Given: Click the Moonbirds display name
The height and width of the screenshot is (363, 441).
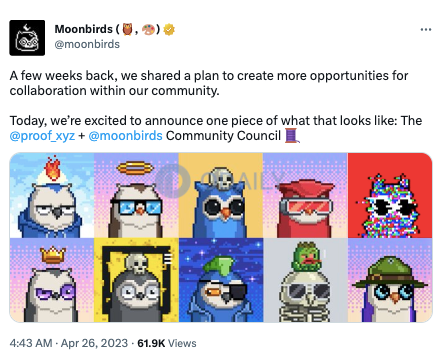Looking at the screenshot, I should coord(84,29).
